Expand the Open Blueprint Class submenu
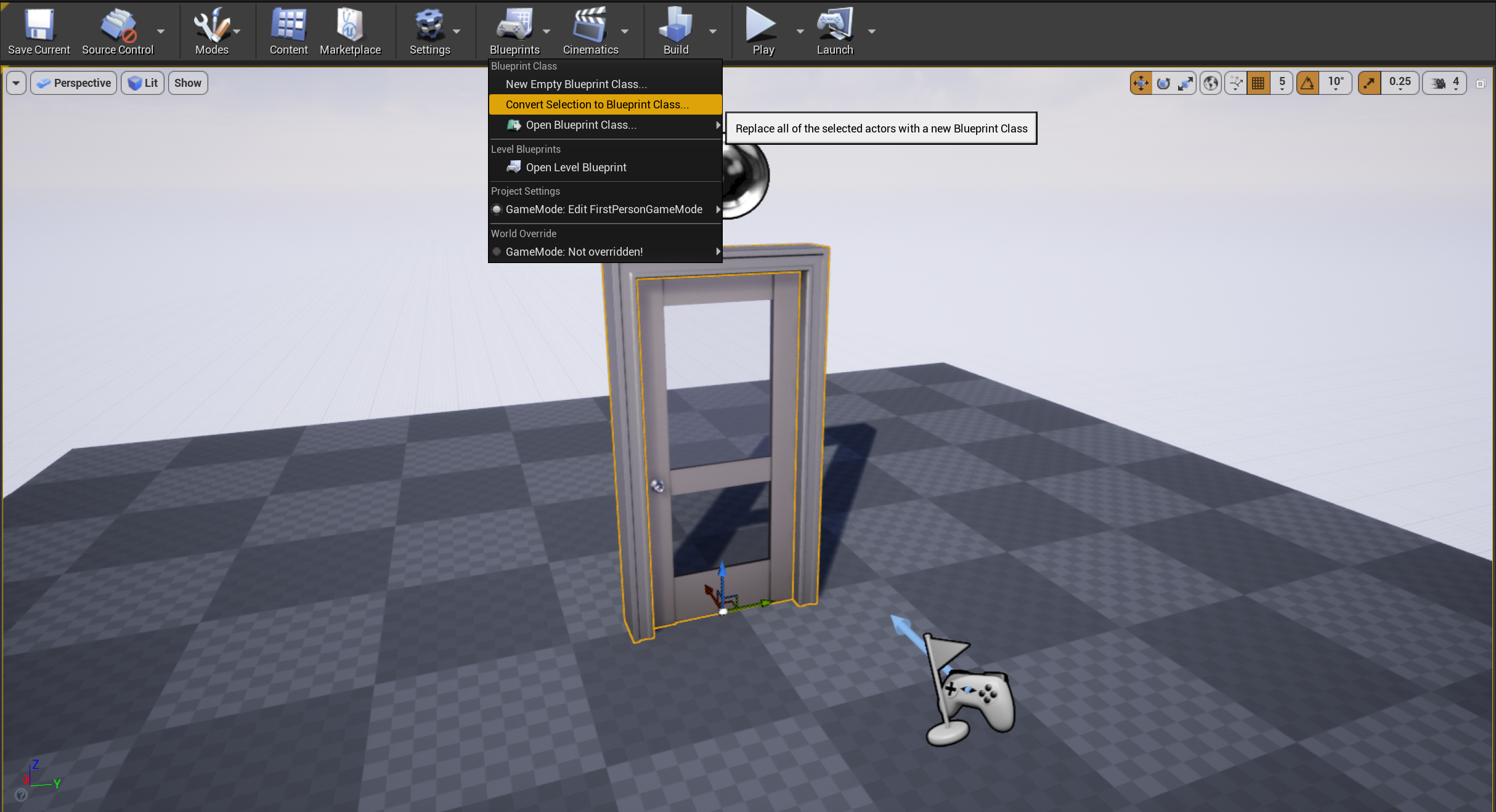This screenshot has height=812, width=1496. [717, 125]
